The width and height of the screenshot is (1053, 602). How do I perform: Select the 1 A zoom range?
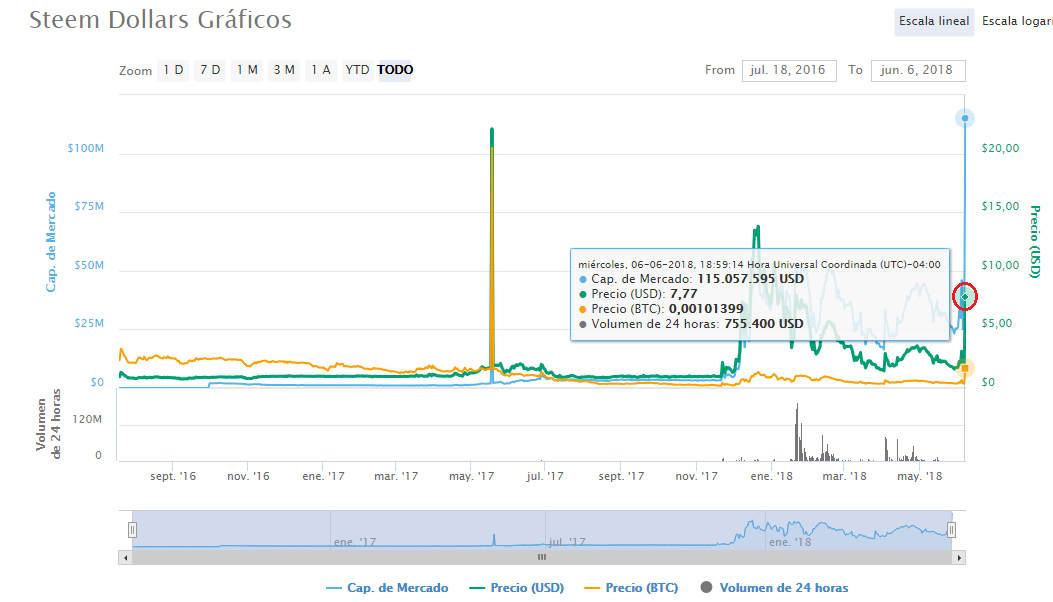pyautogui.click(x=320, y=70)
